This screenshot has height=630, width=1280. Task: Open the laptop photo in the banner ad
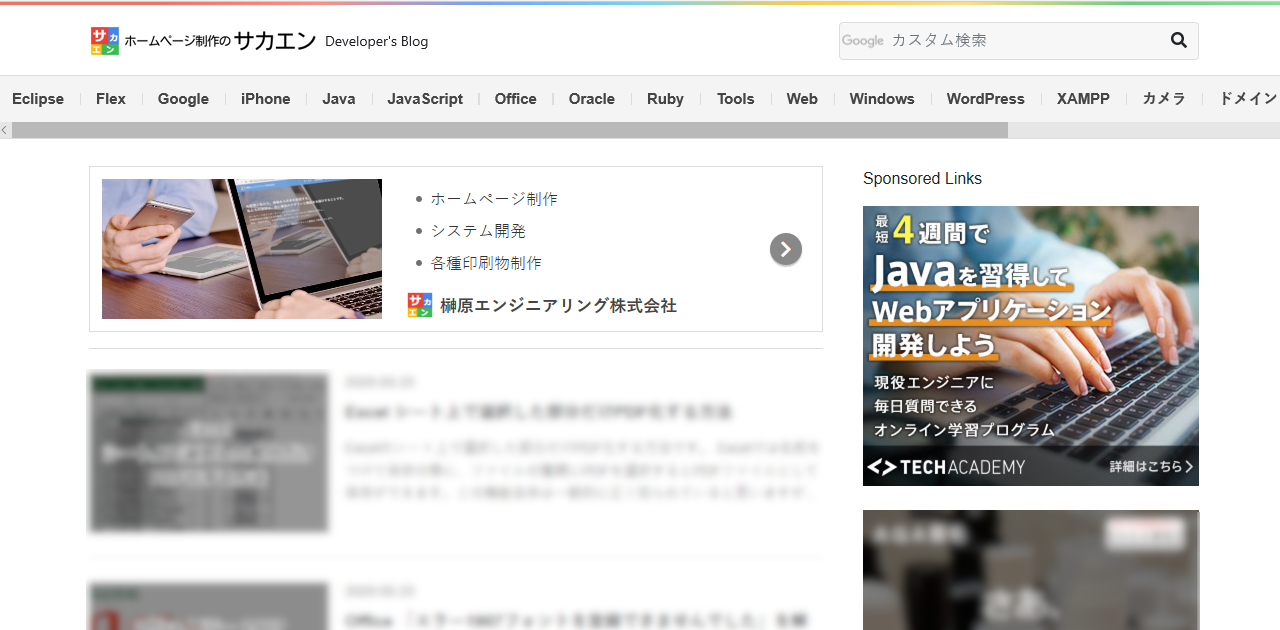242,249
